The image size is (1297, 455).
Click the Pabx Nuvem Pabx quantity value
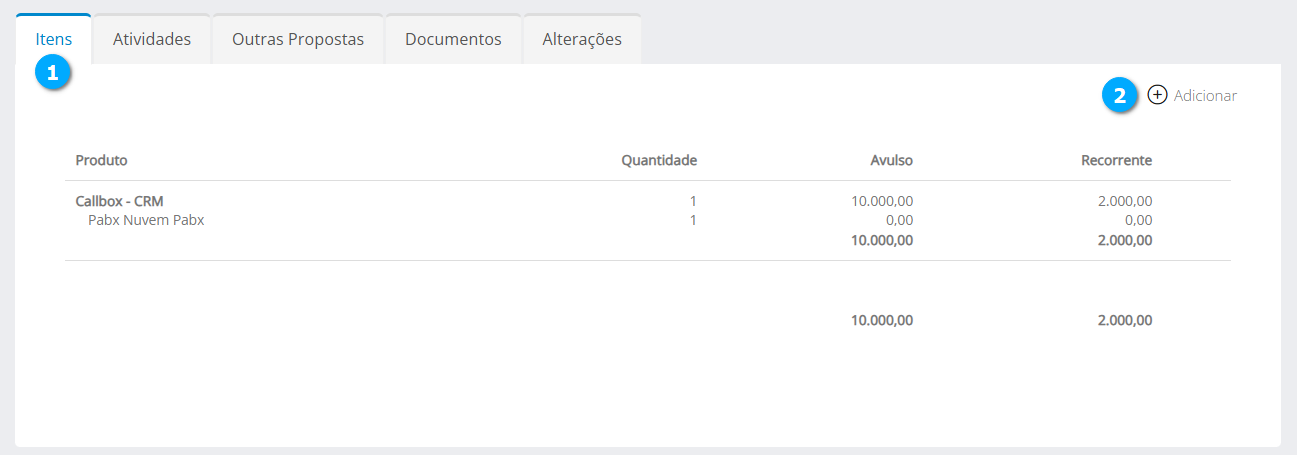pyautogui.click(x=693, y=220)
